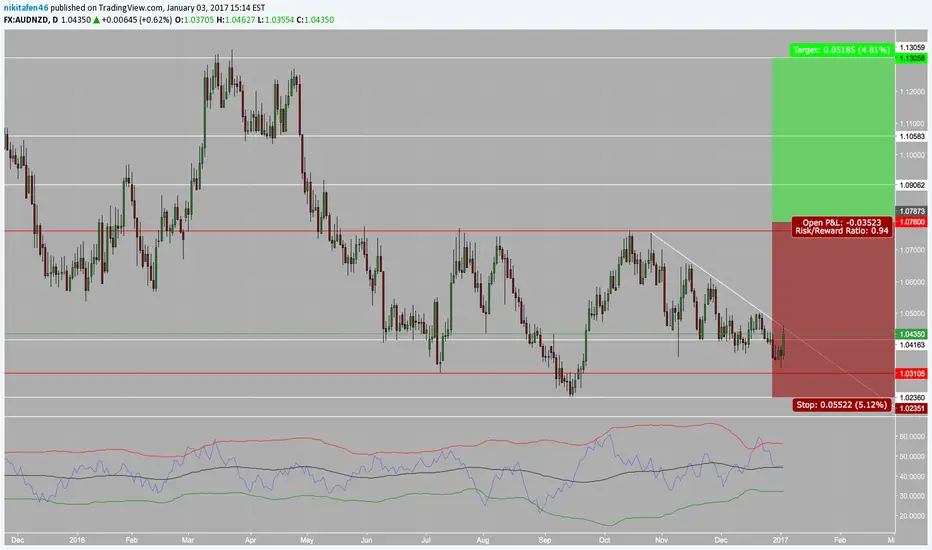Click the Risk/Reward Ratio: 0.94 text
This screenshot has width=932, height=550.
pyautogui.click(x=842, y=231)
